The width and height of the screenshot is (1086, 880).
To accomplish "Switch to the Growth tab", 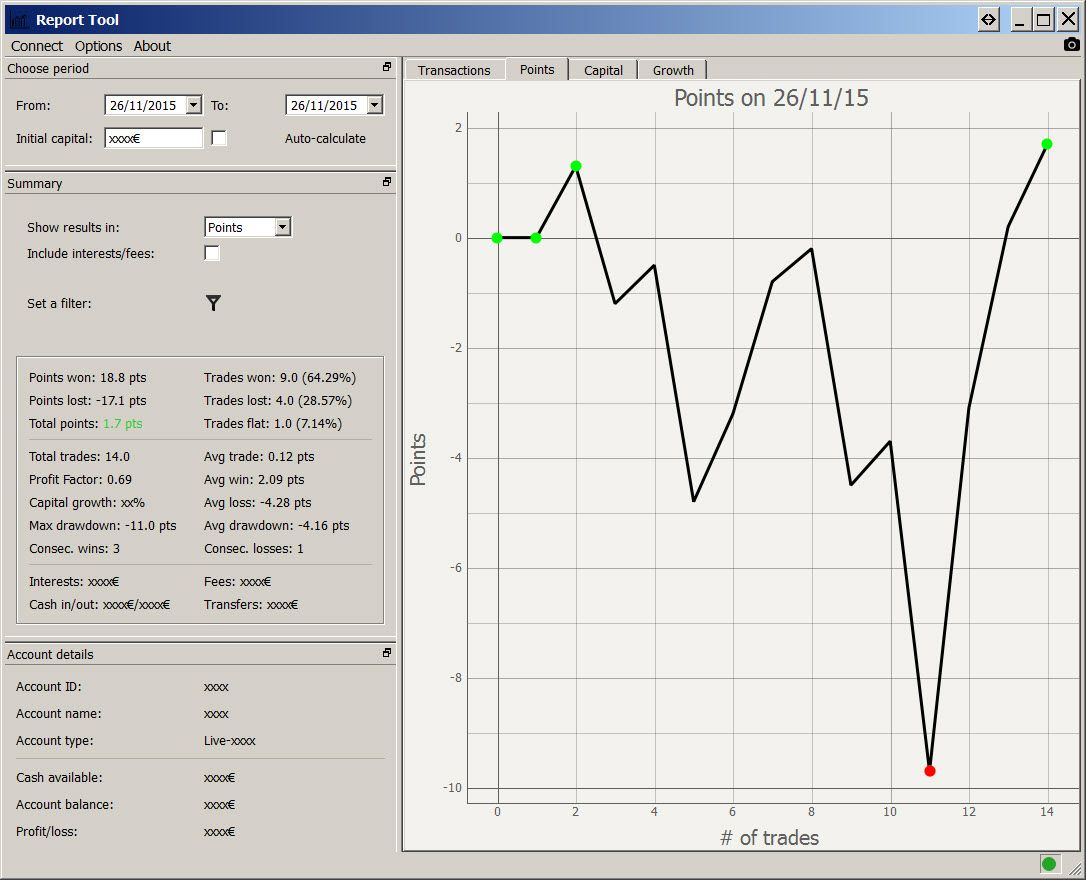I will click(673, 71).
